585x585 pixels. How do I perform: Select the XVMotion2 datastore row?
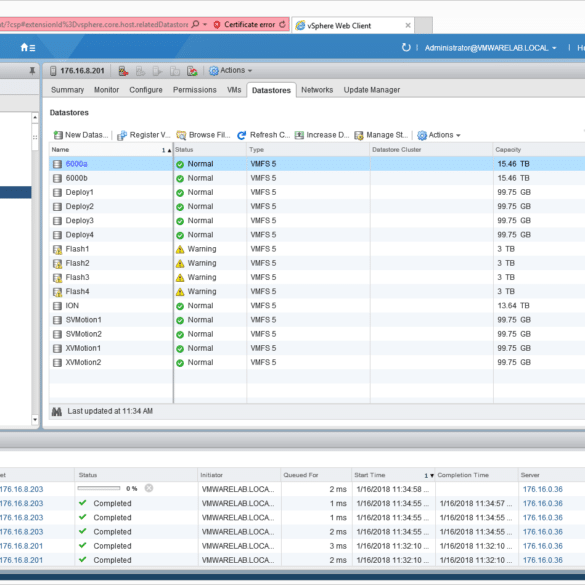(x=317, y=363)
